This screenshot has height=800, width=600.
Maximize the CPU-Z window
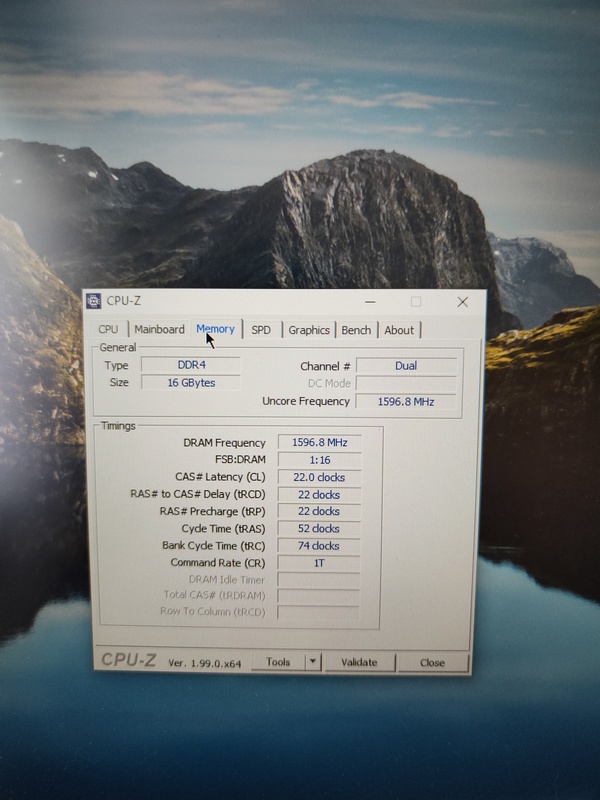point(416,301)
